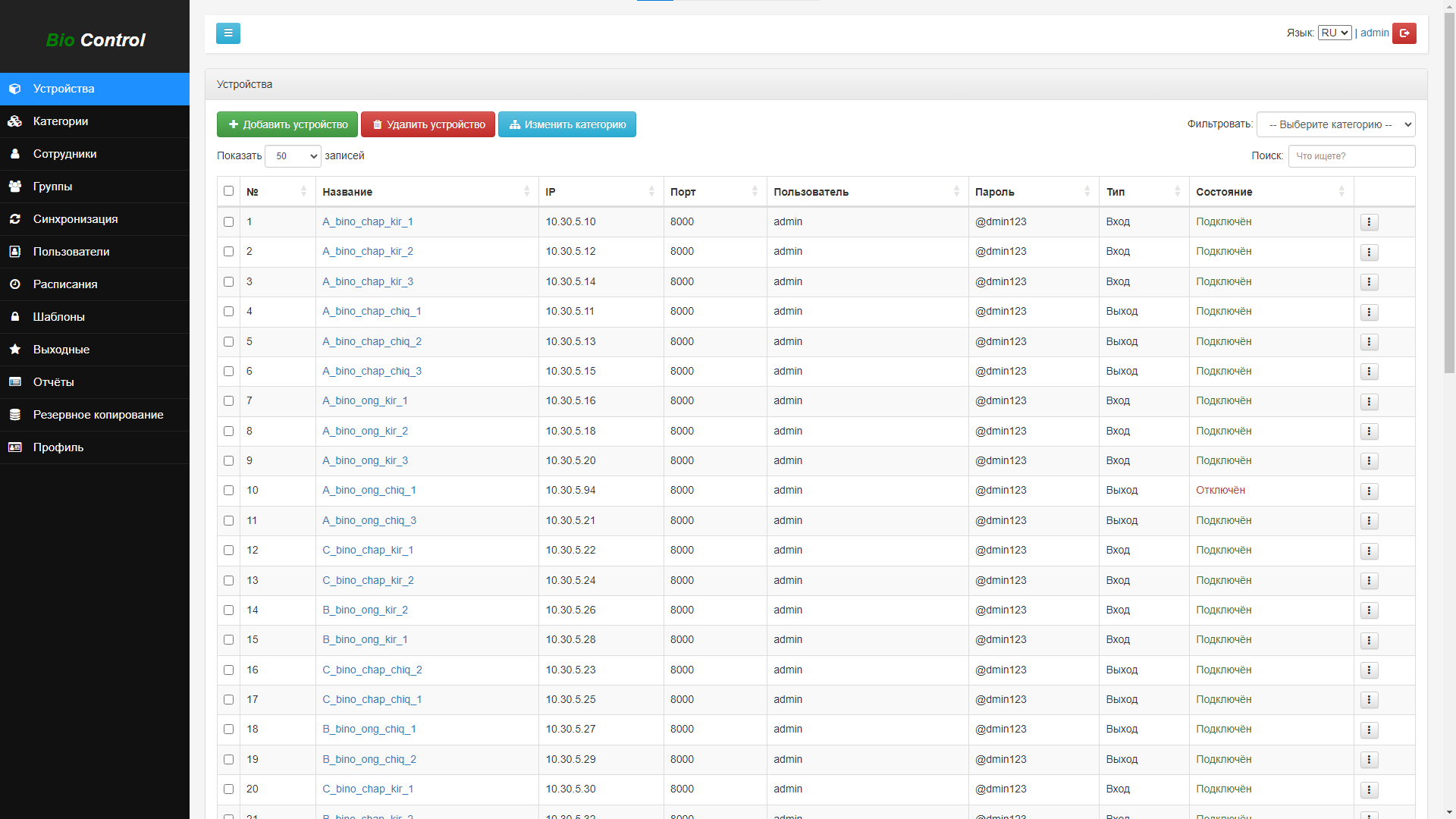Open row actions menu for C_bino_chap_chiq_2
Viewport: 1456px width, 819px height.
(x=1370, y=670)
